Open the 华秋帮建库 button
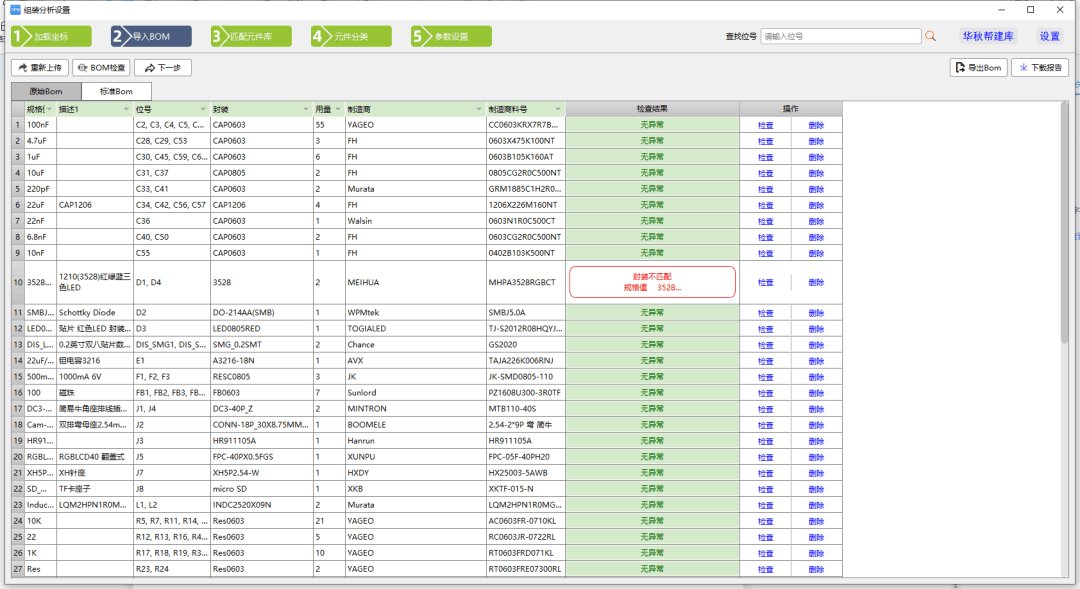Screen dimensions: 1080x589 pos(988,37)
